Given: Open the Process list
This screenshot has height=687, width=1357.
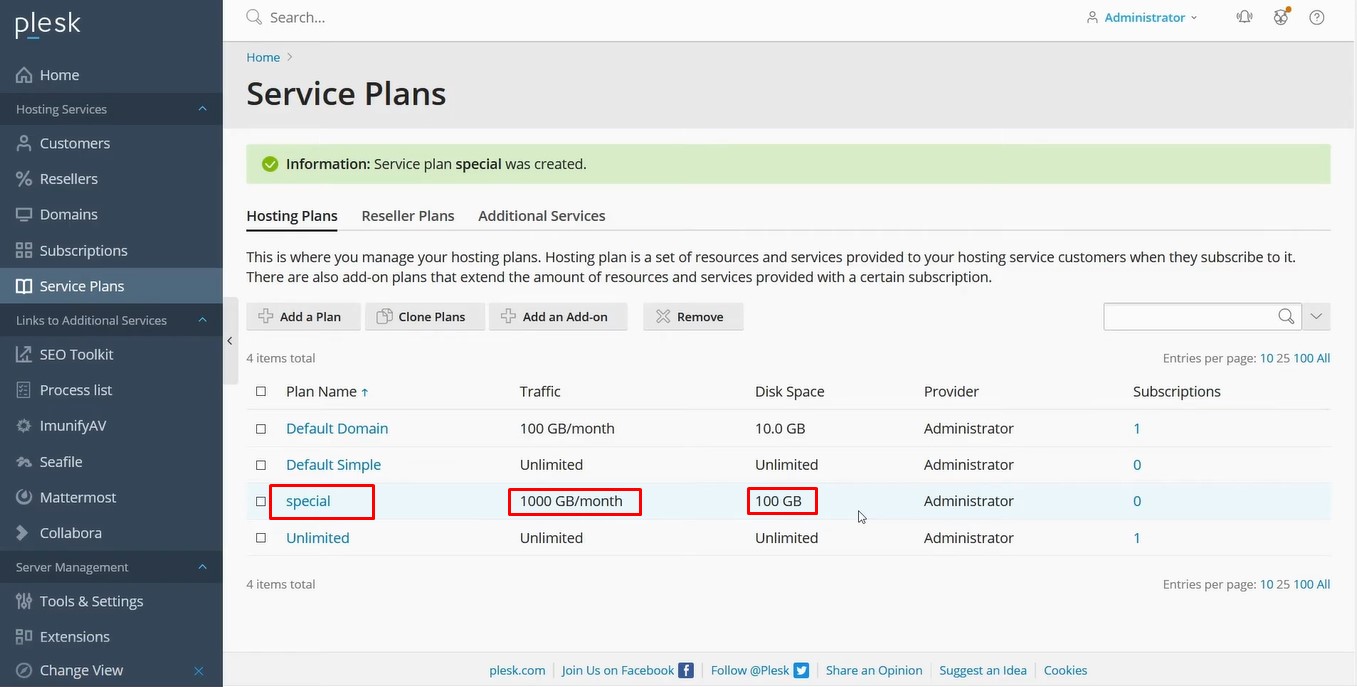Looking at the screenshot, I should click(x=75, y=389).
